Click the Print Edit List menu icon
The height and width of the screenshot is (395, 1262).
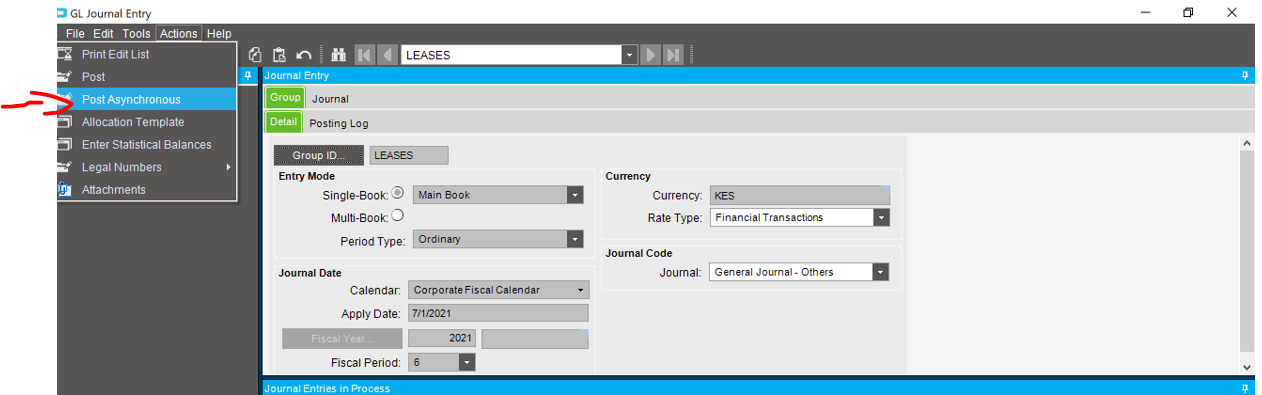click(65, 54)
